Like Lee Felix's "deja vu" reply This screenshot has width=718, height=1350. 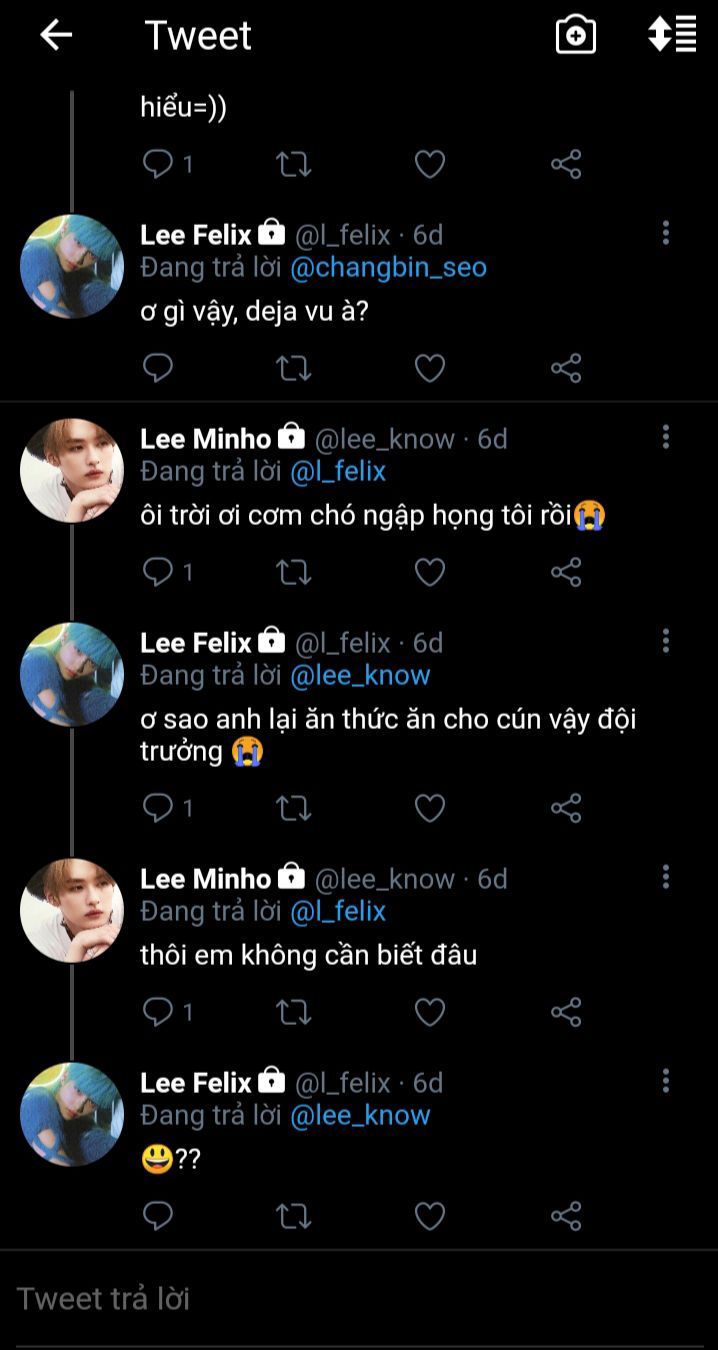coord(430,368)
